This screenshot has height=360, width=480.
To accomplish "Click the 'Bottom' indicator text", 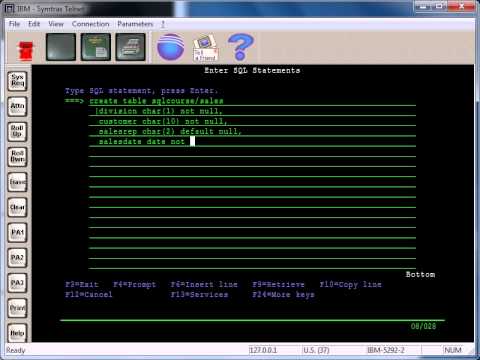I will (420, 274).
